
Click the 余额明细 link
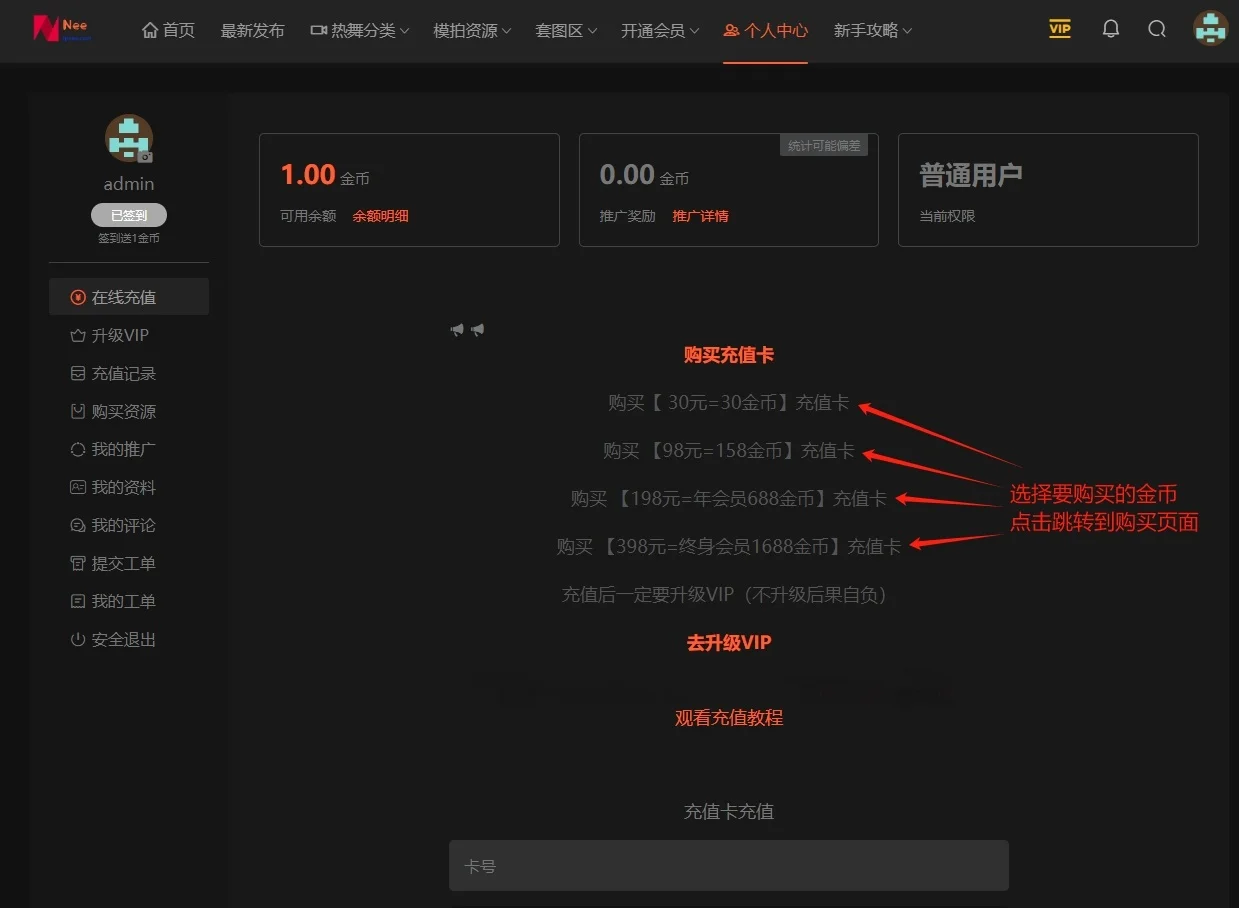pos(380,216)
